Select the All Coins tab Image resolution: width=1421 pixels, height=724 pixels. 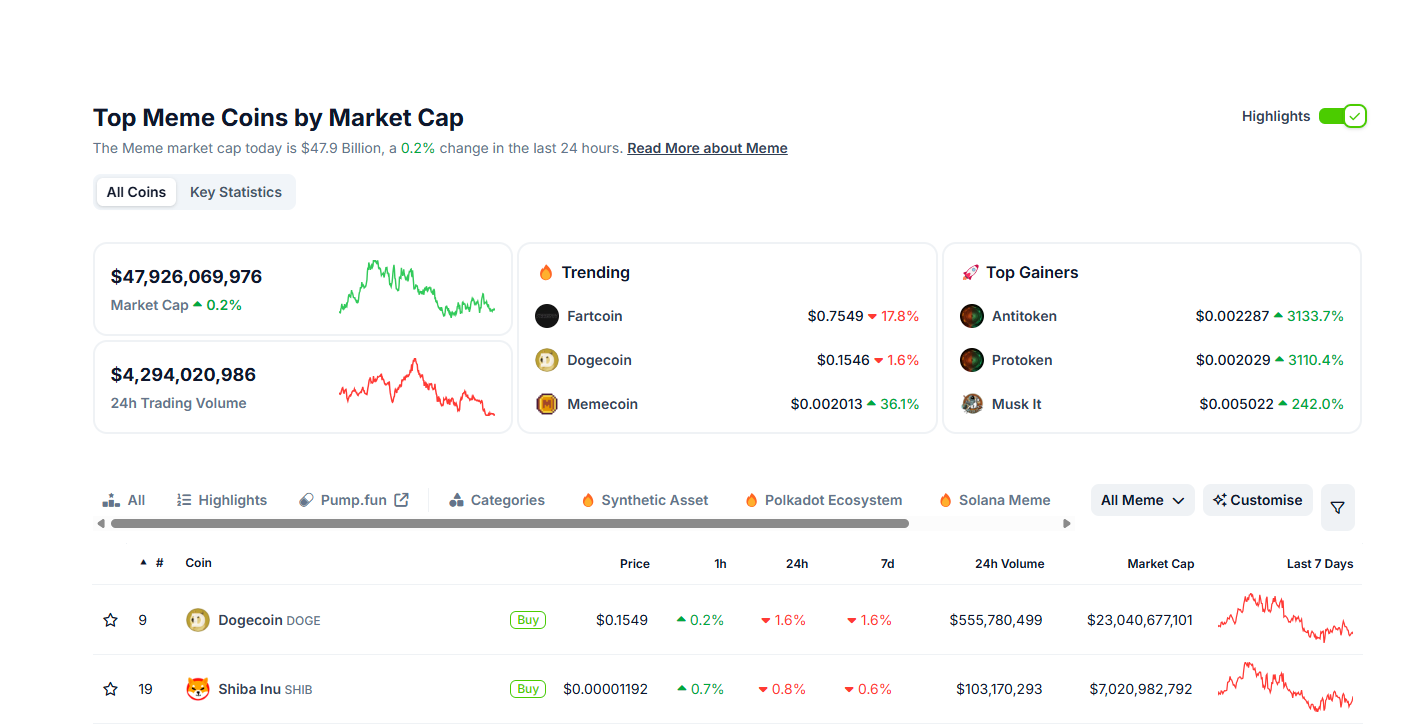[x=137, y=192]
